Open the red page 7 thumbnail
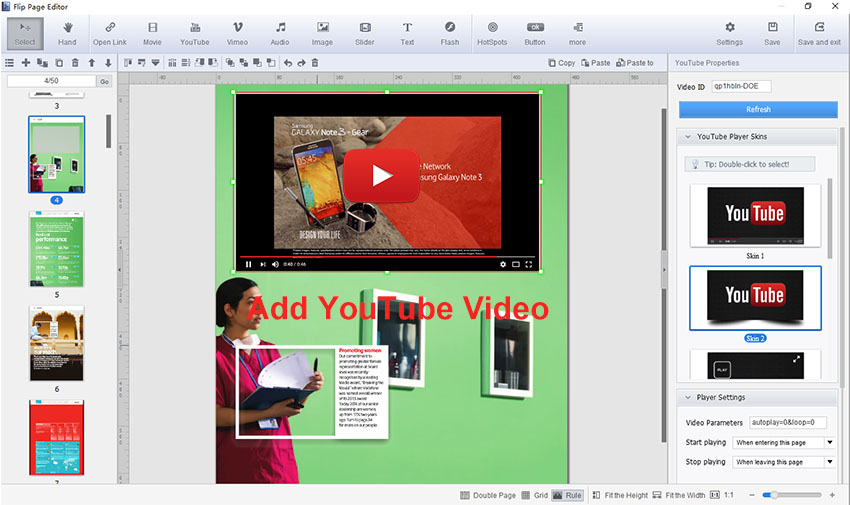The height and width of the screenshot is (505, 850). coord(56,437)
